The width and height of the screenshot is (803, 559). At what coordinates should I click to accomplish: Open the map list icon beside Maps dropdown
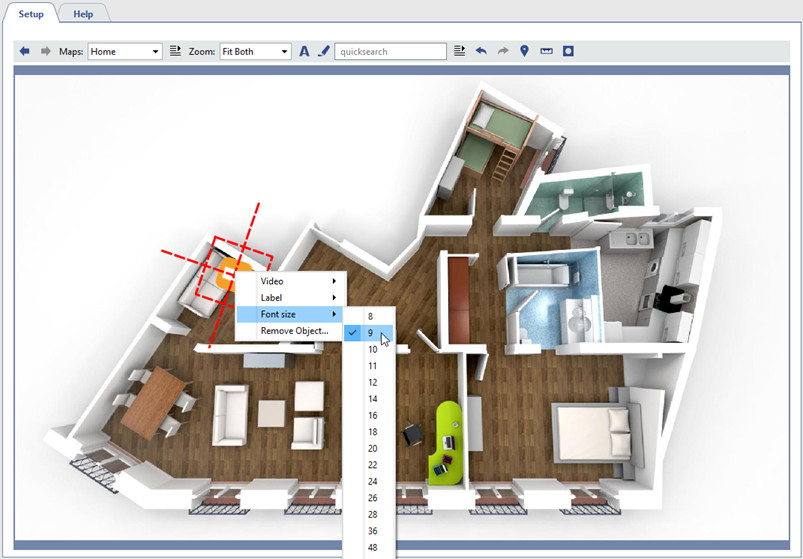[175, 51]
